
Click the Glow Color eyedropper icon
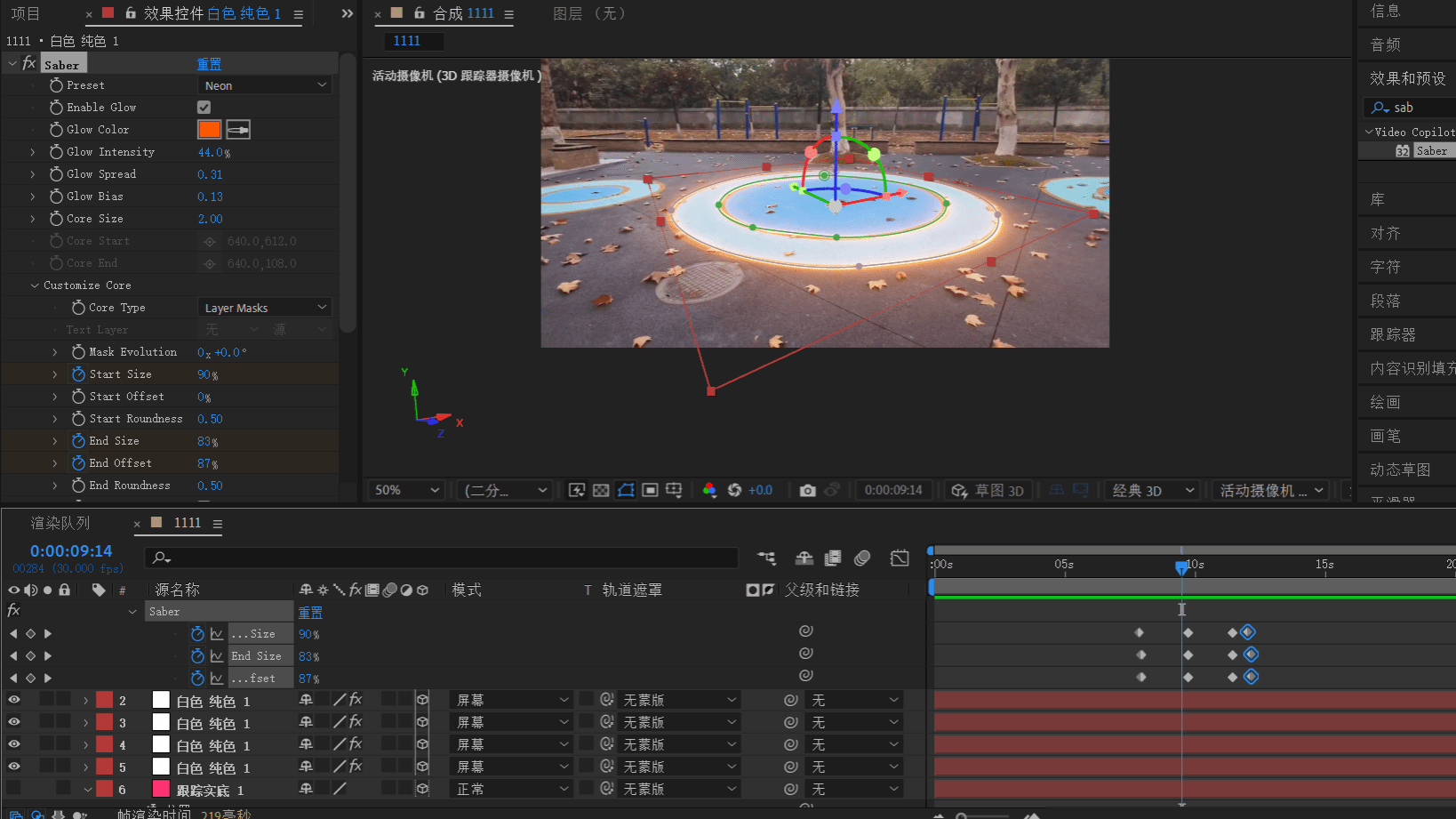[x=237, y=130]
